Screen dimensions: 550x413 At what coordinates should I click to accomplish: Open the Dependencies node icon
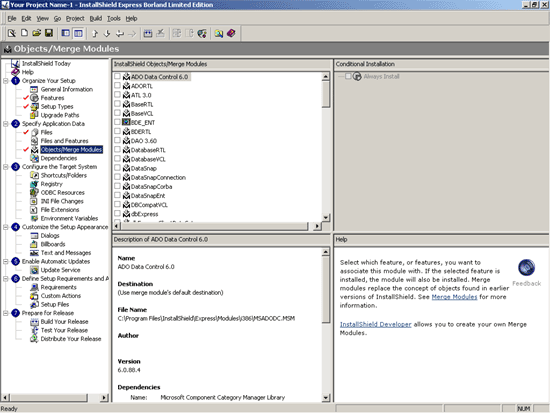click(34, 158)
